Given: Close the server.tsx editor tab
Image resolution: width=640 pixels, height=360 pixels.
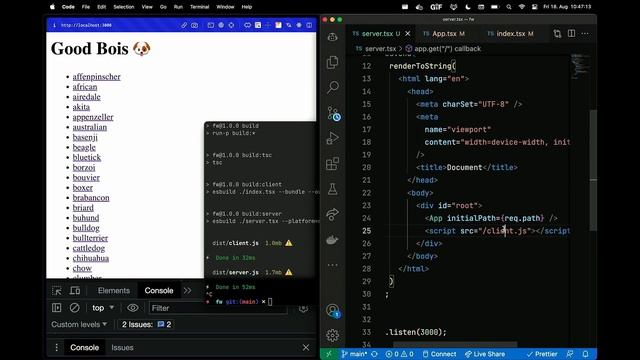Looking at the screenshot, I should [x=408, y=33].
